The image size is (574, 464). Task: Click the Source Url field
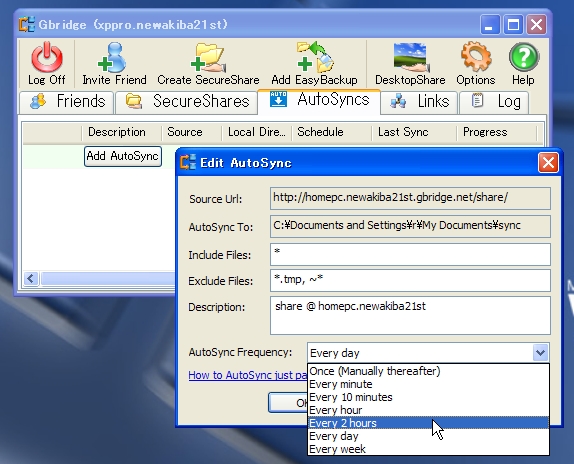(410, 198)
